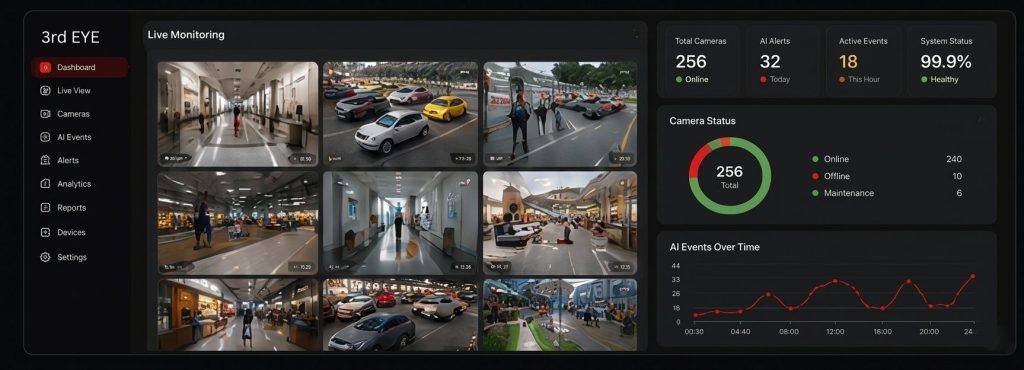Go to the Devices section
This screenshot has height=370, width=1024.
pyautogui.click(x=63, y=232)
